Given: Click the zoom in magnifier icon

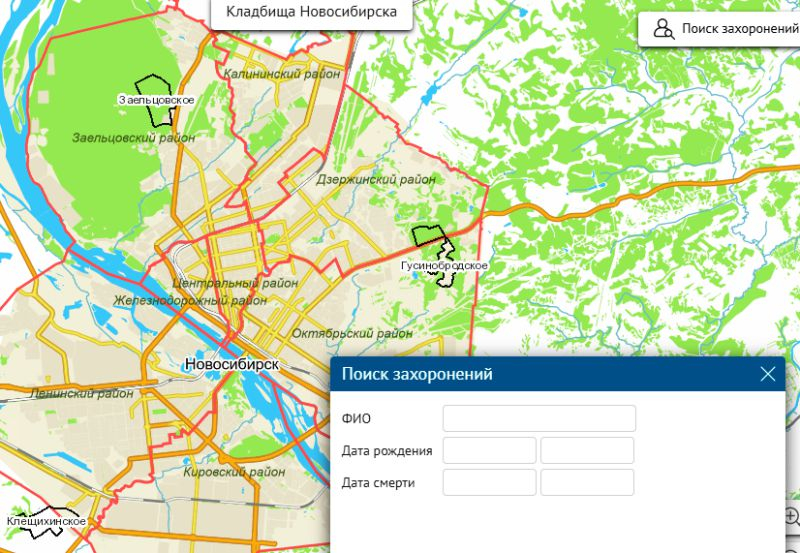Looking at the screenshot, I should click(x=792, y=517).
